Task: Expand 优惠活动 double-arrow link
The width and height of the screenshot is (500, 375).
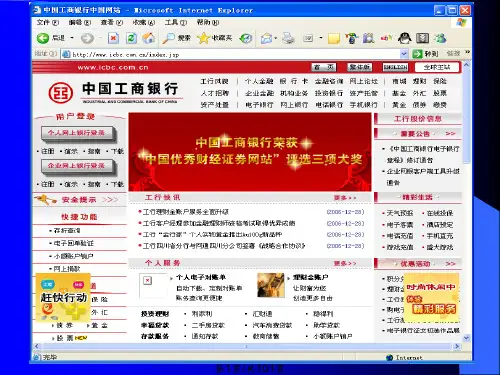Action: (450, 264)
